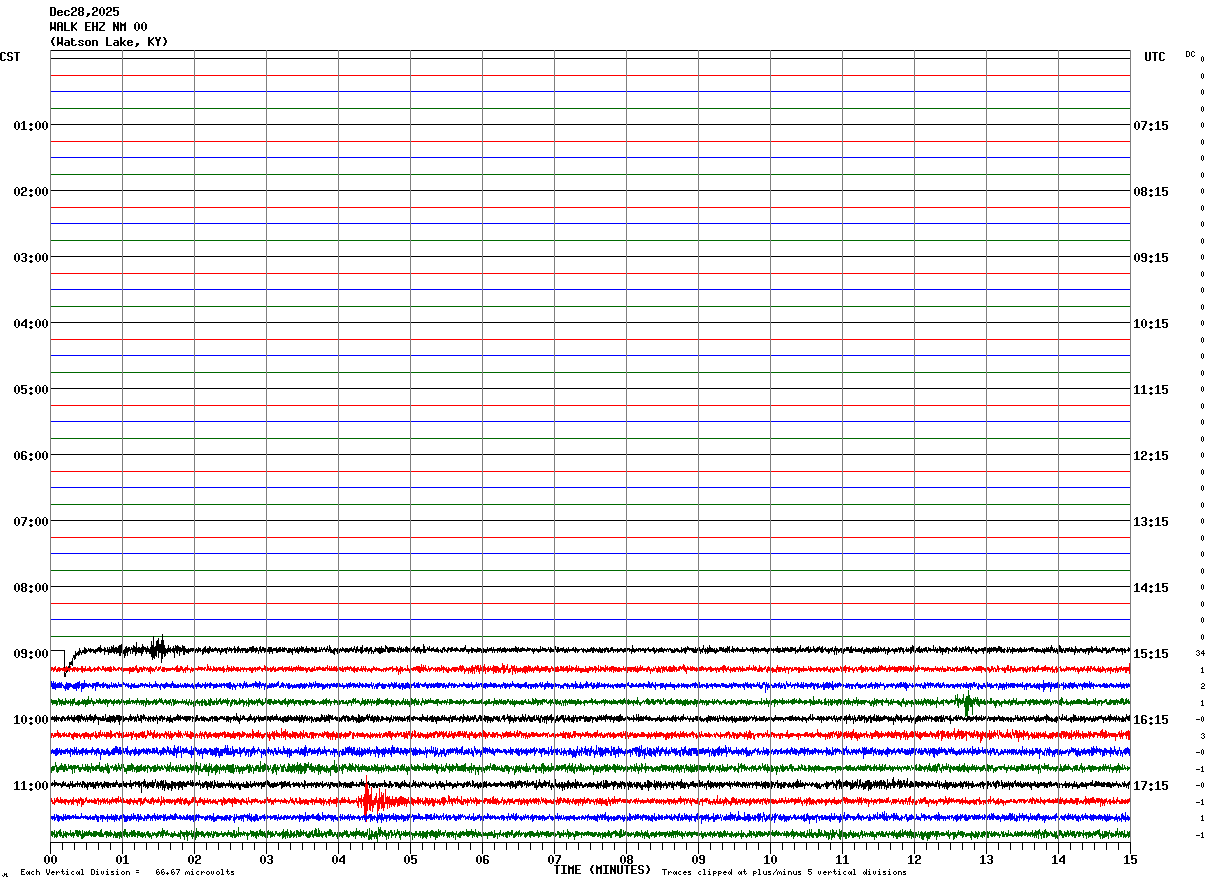
Task: Click the 11:00 CST time label
Action: click(31, 786)
